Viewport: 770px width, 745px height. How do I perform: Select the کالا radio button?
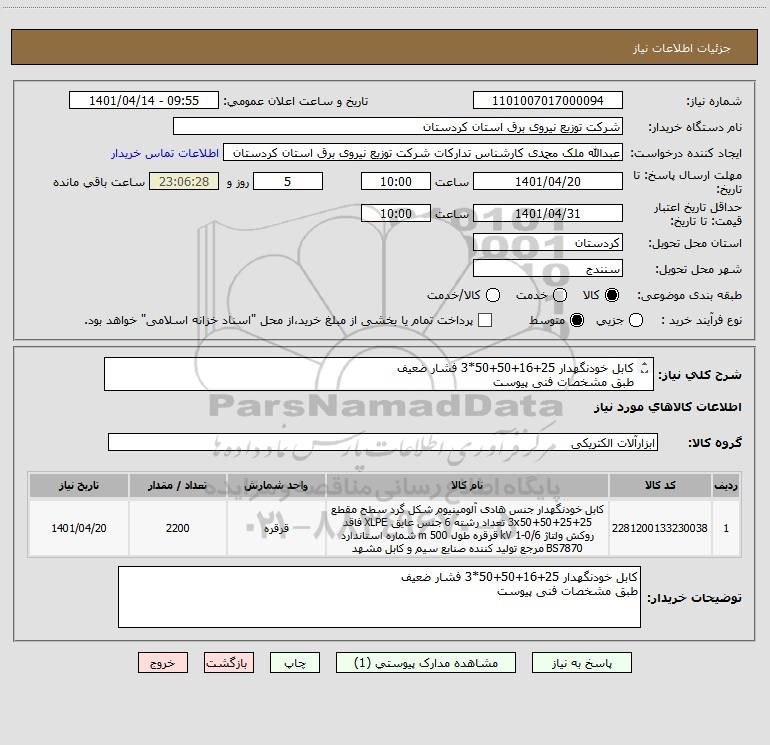[x=612, y=295]
